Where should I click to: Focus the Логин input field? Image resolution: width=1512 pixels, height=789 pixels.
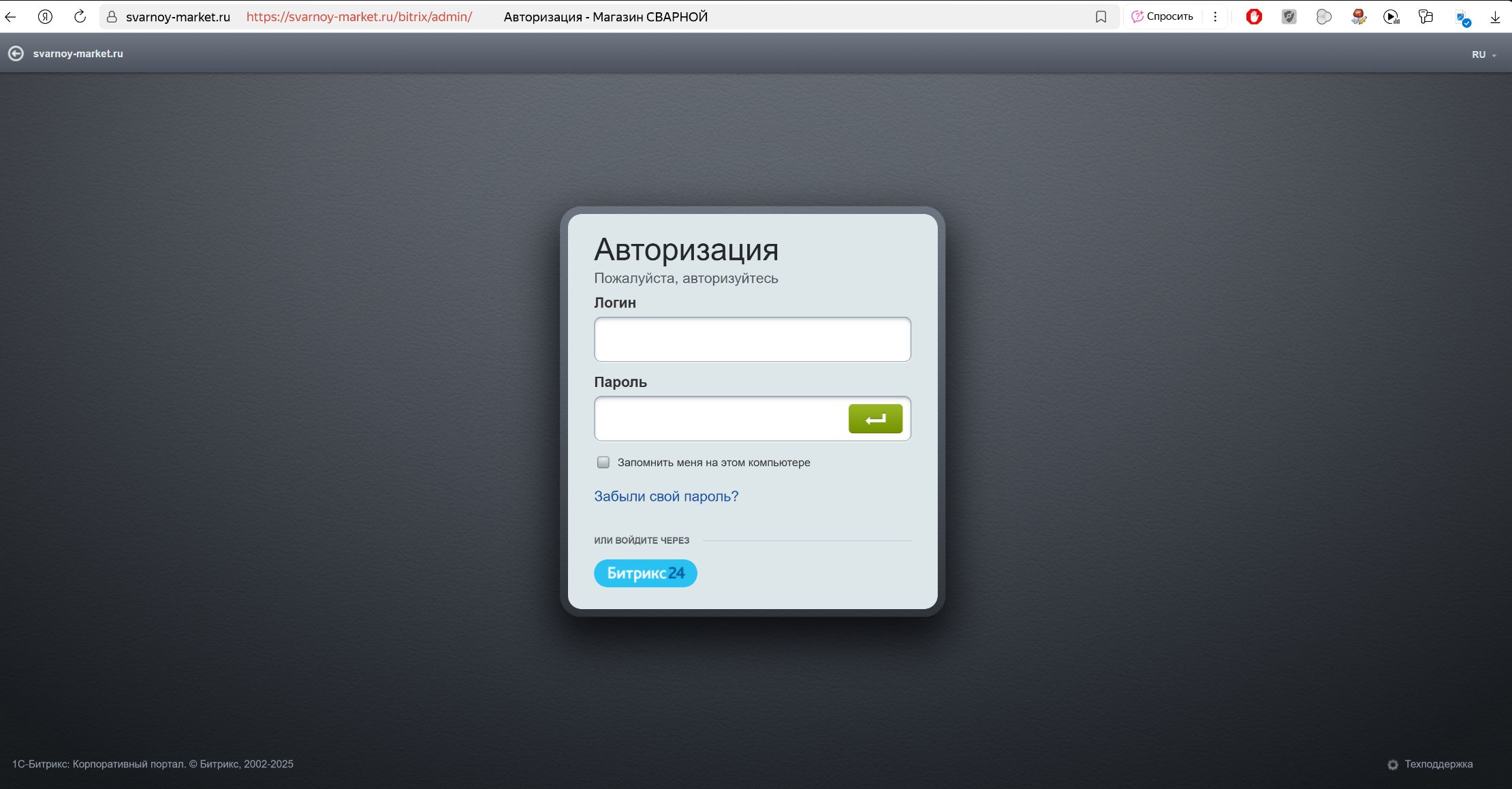(752, 339)
